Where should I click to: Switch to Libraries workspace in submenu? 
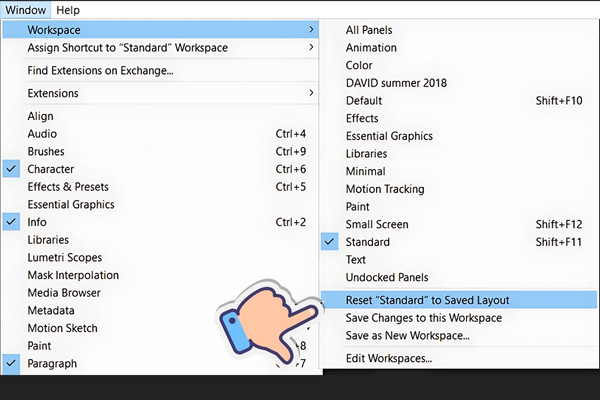click(459, 153)
